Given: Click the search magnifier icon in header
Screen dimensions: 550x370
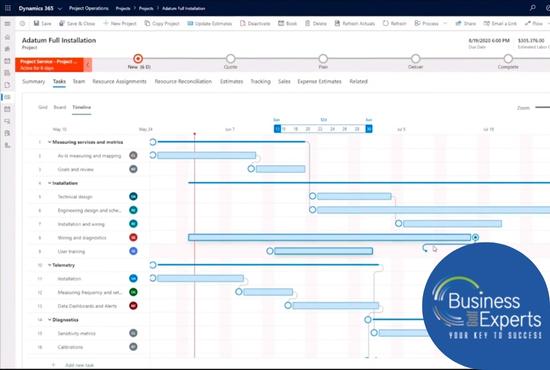Looking at the screenshot, I should (532, 8).
